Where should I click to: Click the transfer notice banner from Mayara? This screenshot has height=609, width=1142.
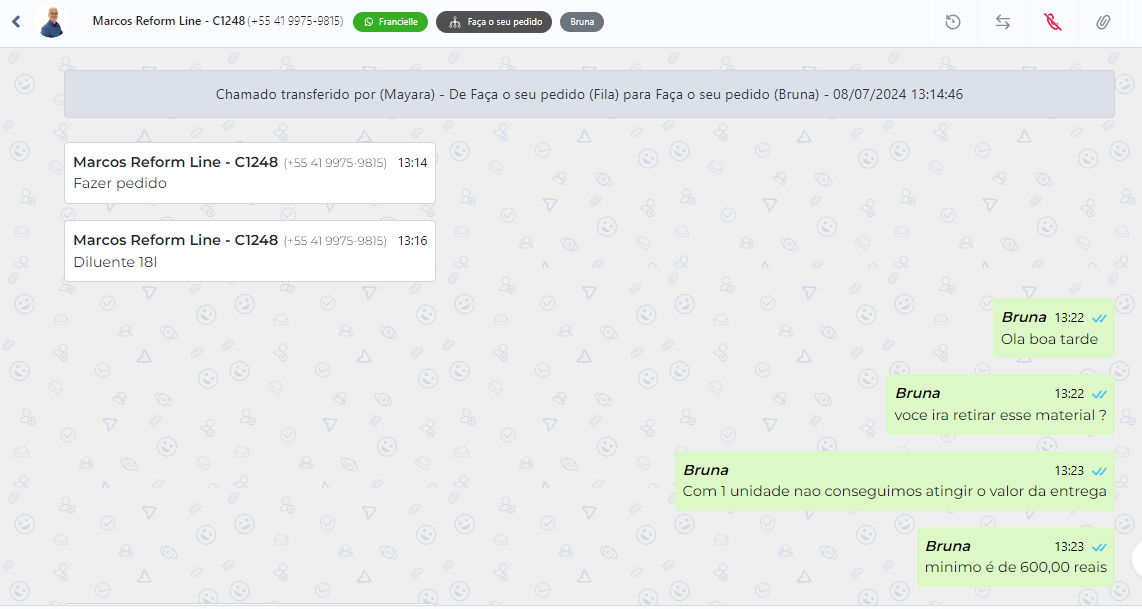[589, 94]
